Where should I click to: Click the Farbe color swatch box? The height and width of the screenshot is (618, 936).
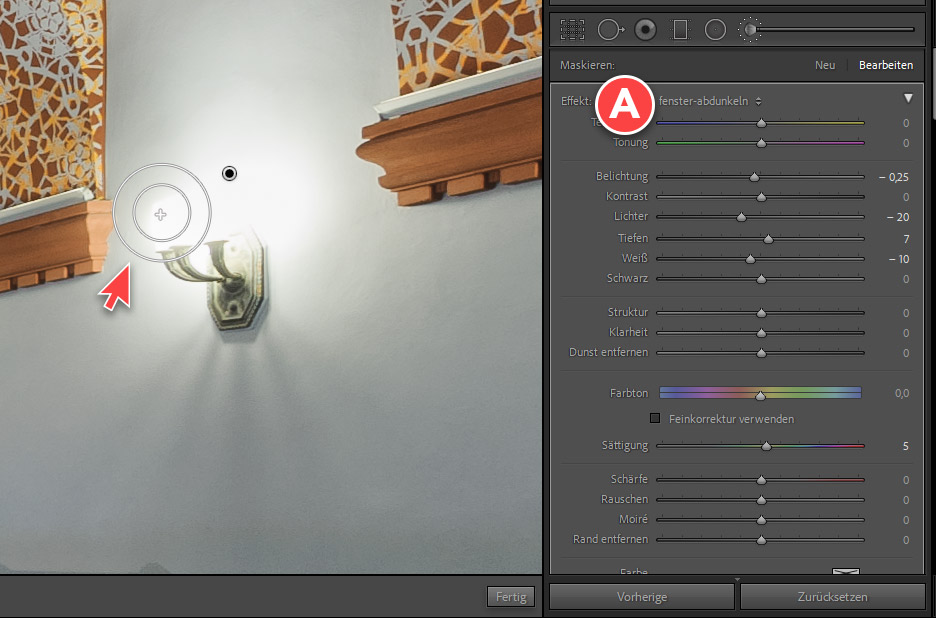(846, 573)
